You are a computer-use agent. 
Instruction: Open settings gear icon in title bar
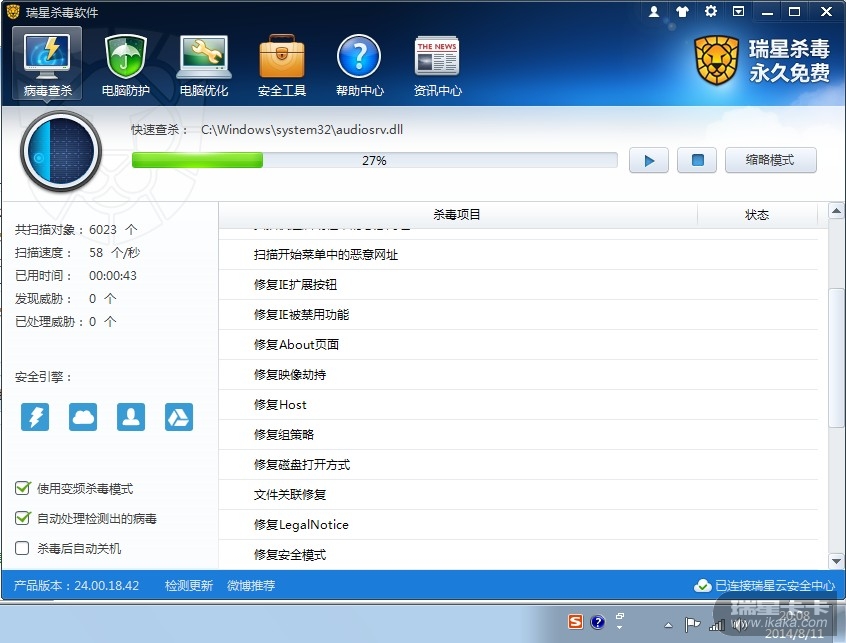click(711, 11)
